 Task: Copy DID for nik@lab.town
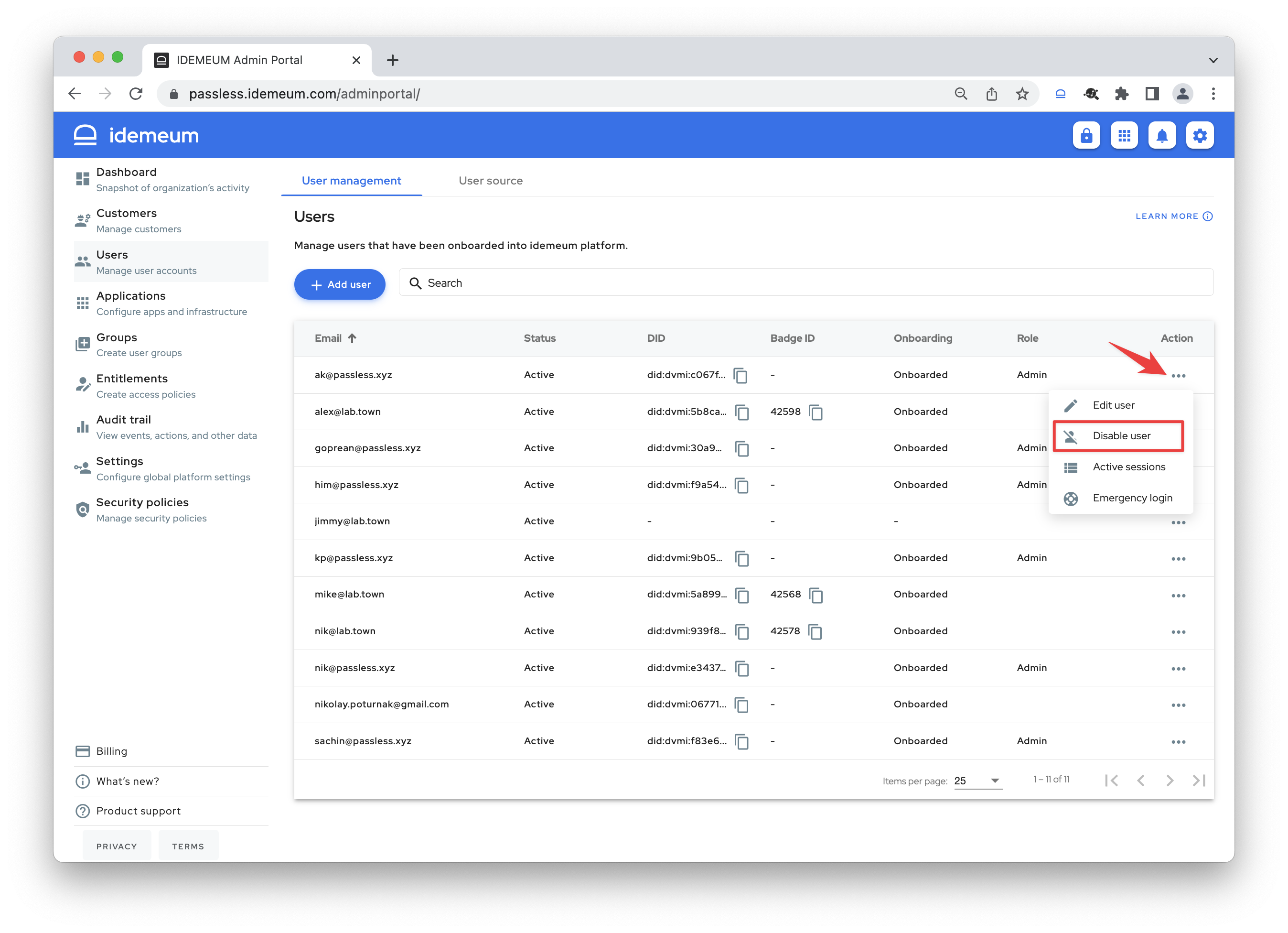click(x=741, y=632)
